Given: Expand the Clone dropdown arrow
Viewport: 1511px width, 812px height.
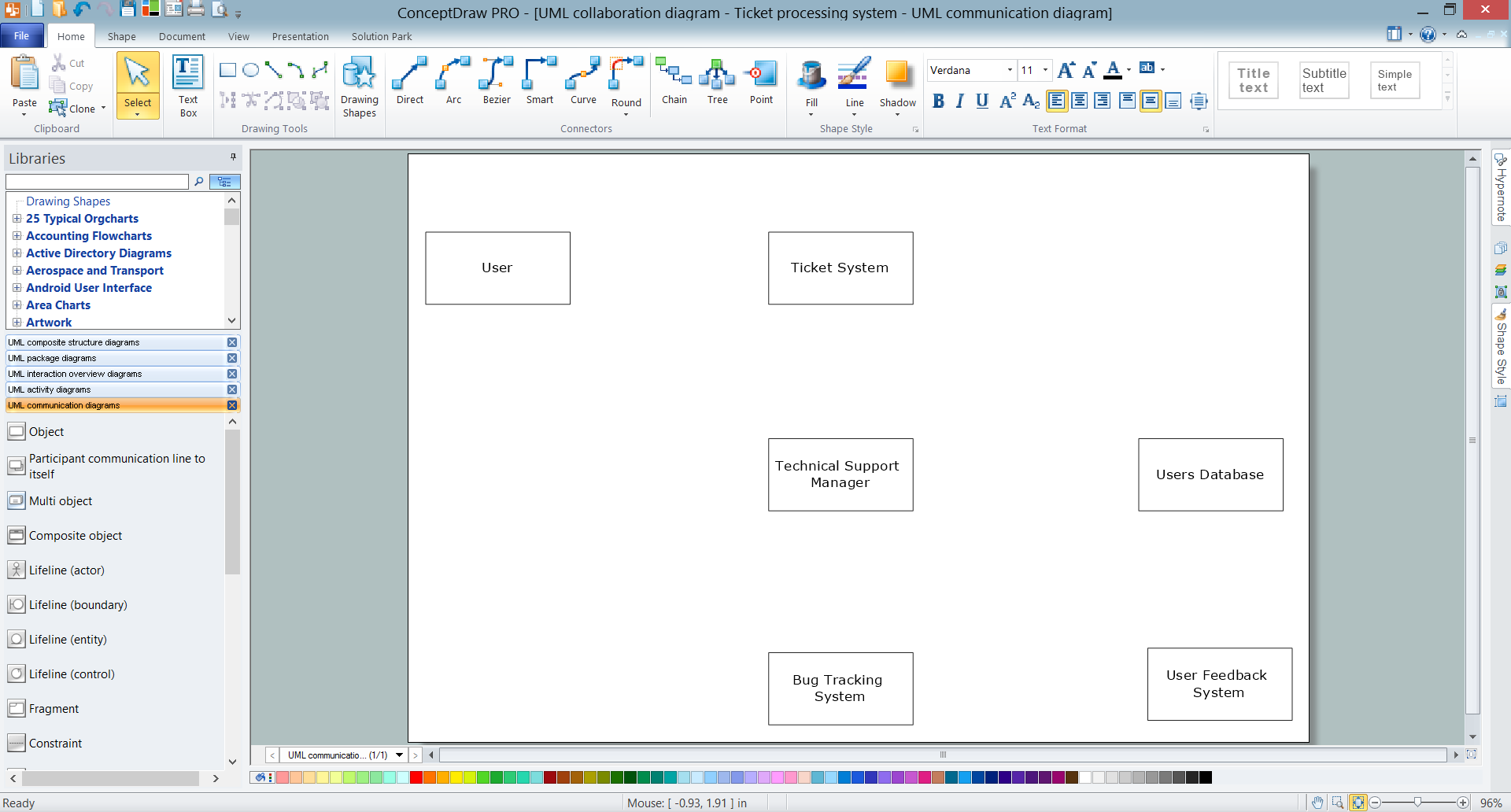Looking at the screenshot, I should 103,109.
